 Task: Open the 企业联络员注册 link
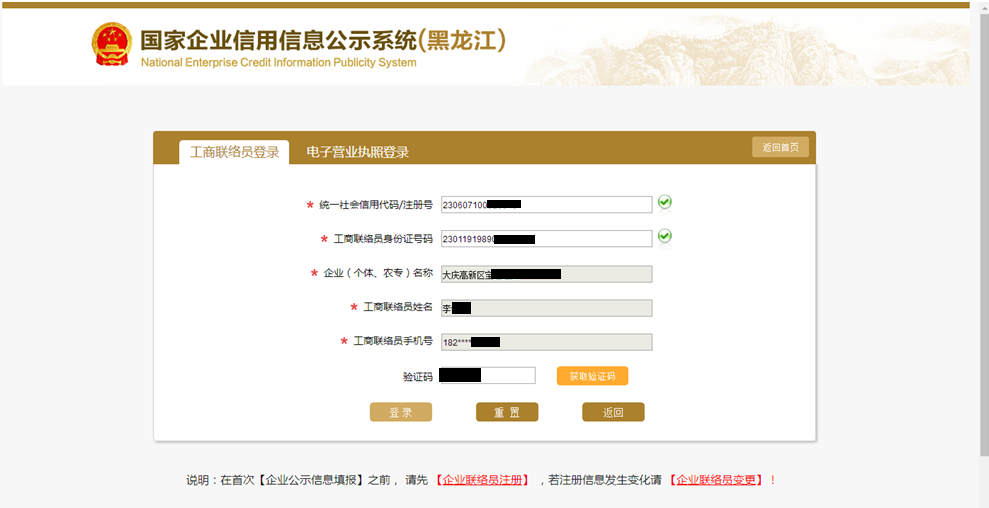coord(485,480)
